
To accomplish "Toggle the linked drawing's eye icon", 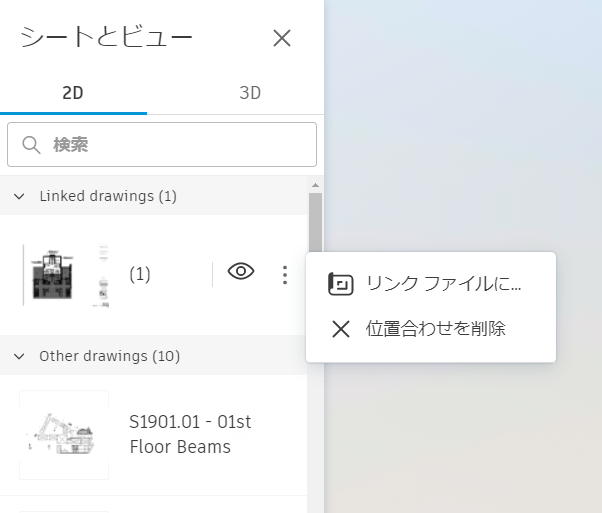I will pos(241,273).
